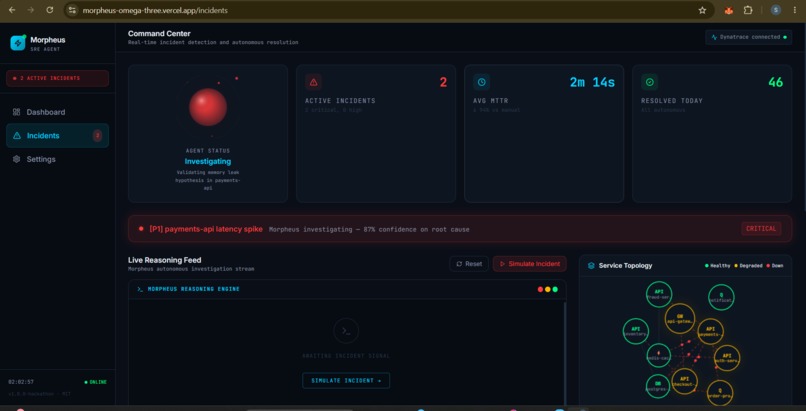Open the Chrome three-dot menu
This screenshot has height=411, width=806.
pyautogui.click(x=795, y=10)
